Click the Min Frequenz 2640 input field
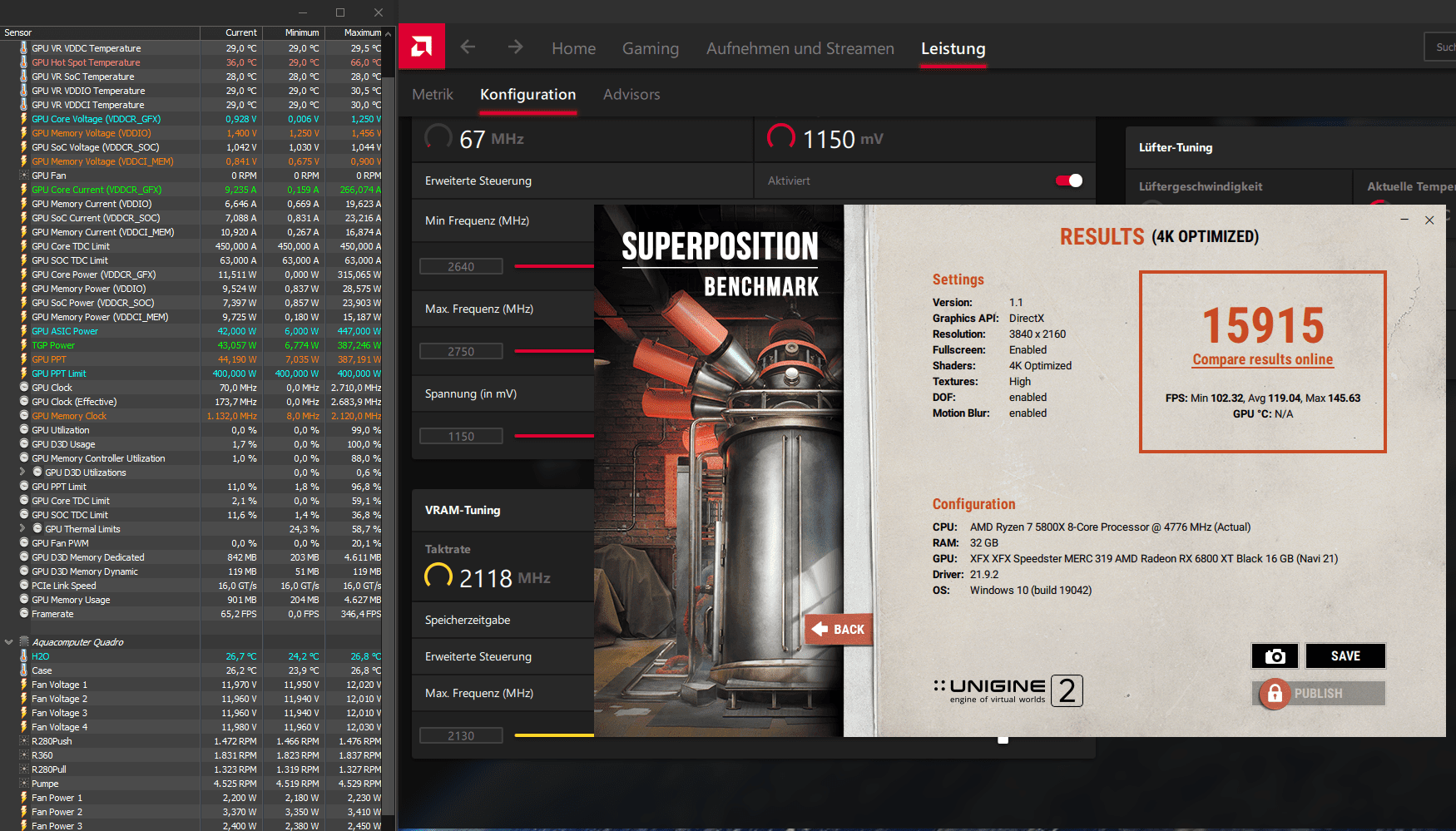Screen dimensions: 1456x831 click(x=461, y=266)
